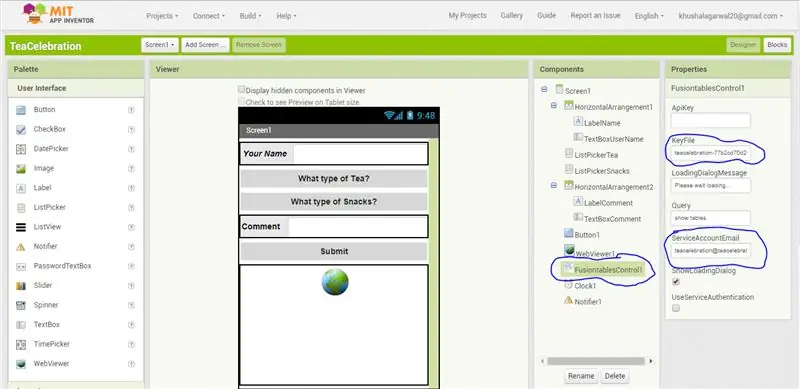Open help for Button component
The width and height of the screenshot is (800, 389).
pos(131,110)
